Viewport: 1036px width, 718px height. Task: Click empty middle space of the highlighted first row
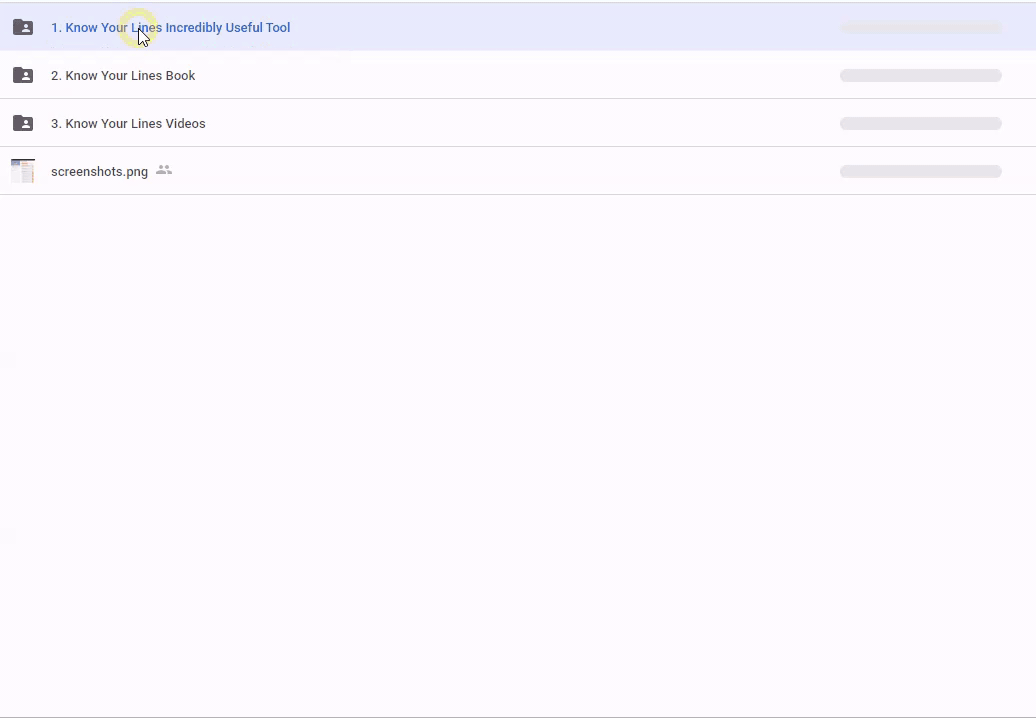(560, 27)
